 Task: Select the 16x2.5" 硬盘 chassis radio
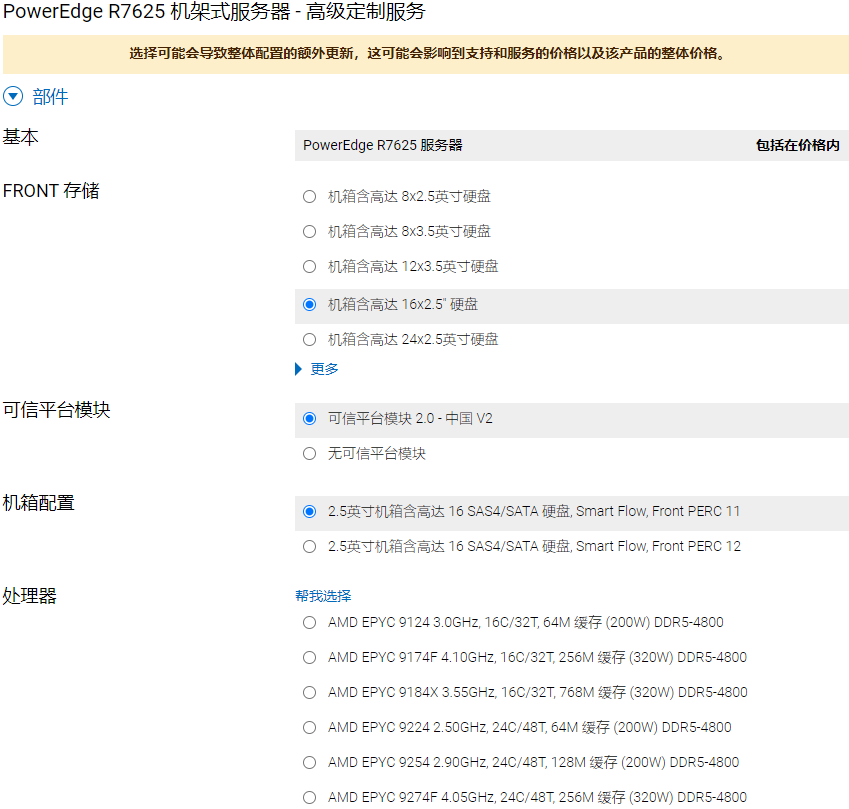pyautogui.click(x=309, y=304)
